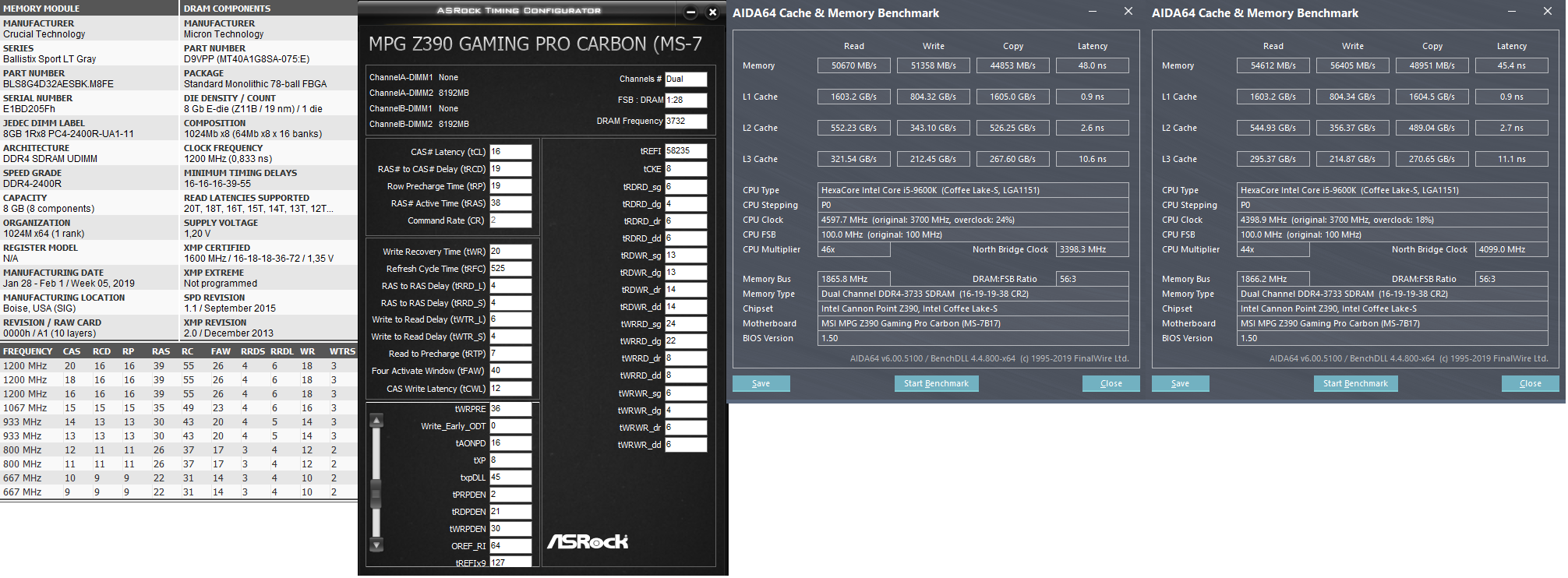The width and height of the screenshot is (1568, 578).
Task: Select the RAS to RAS Delay (tRRD_L) field
Action: [510, 286]
